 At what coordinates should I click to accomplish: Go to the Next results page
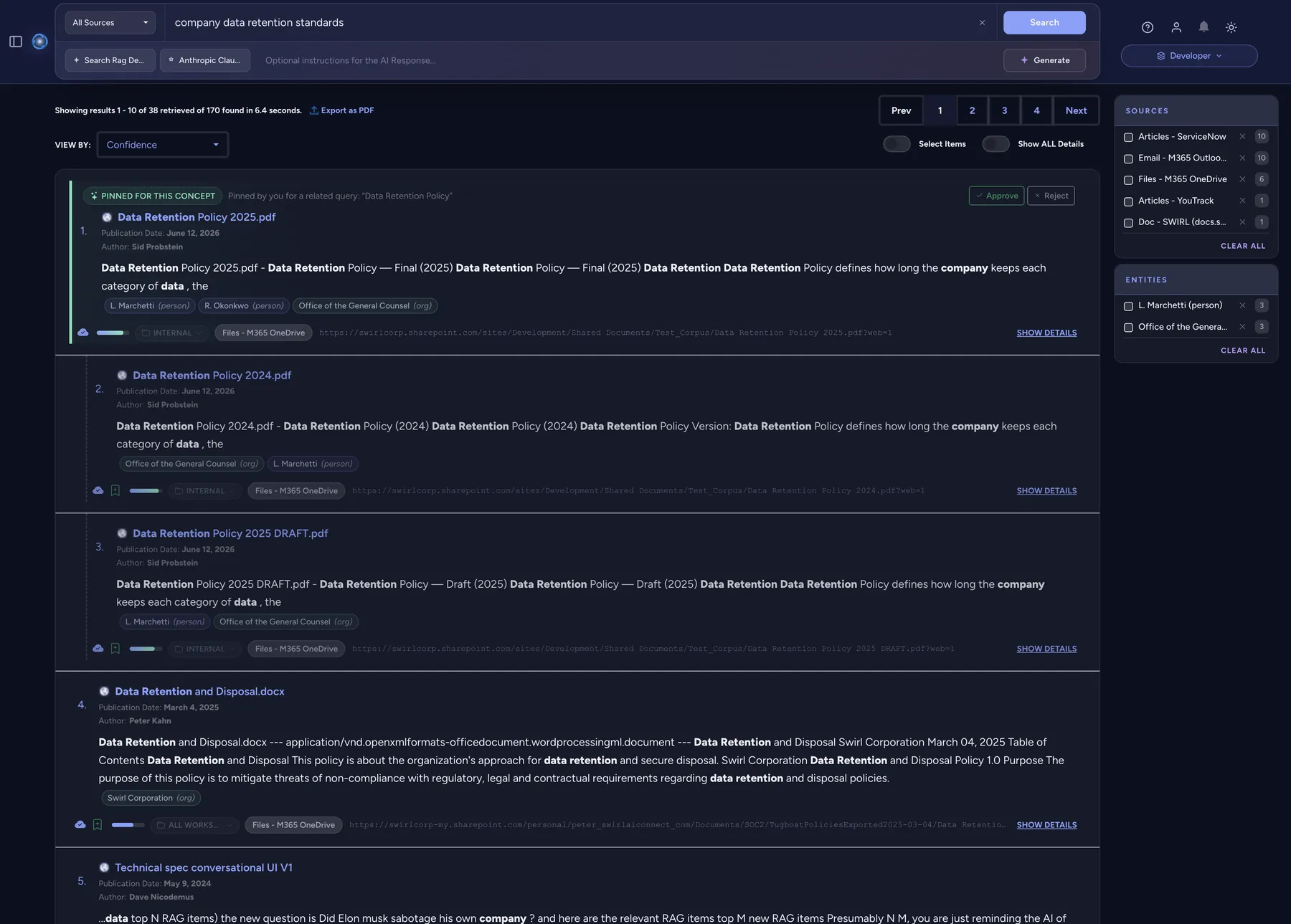[1076, 110]
